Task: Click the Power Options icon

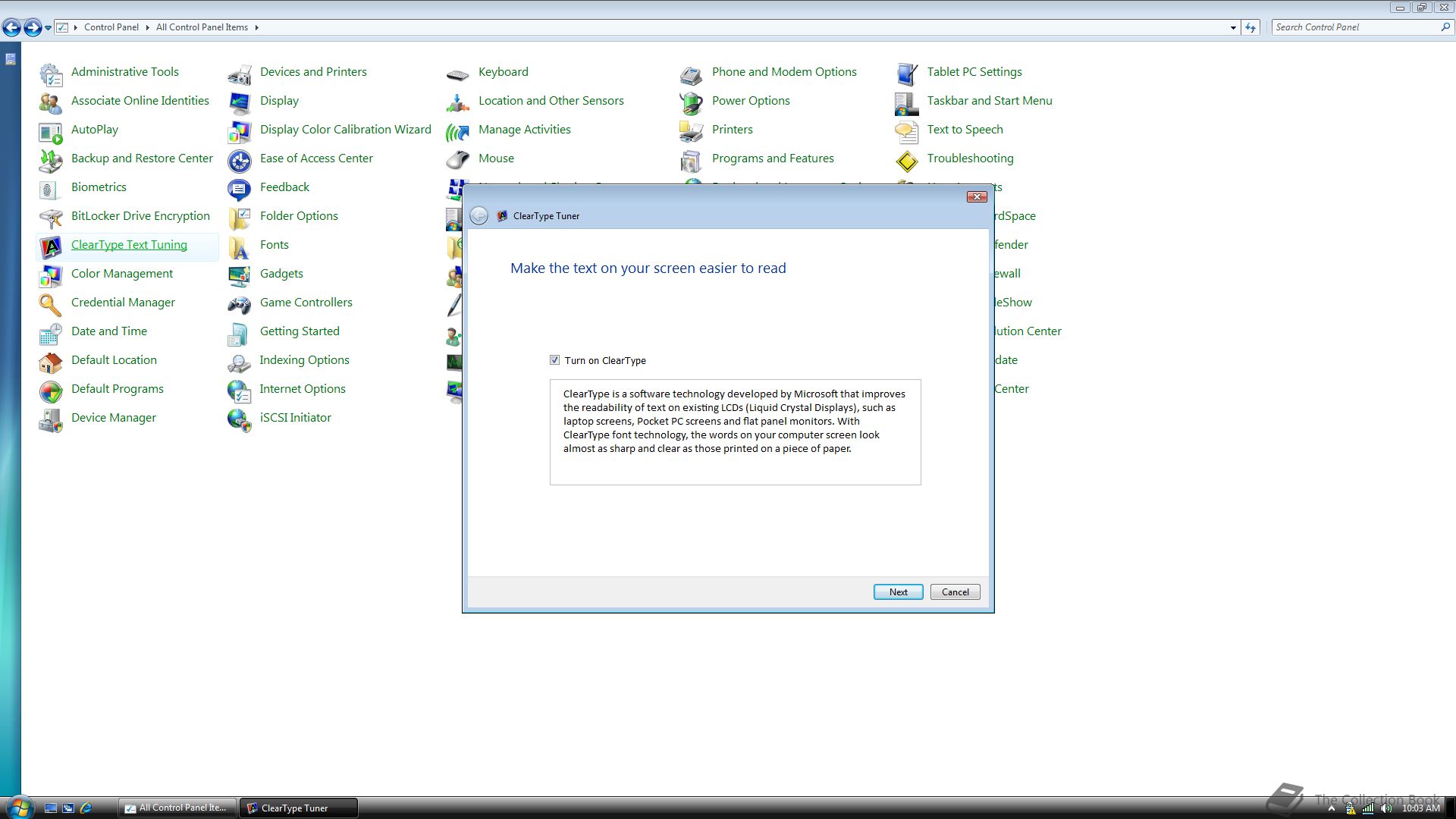Action: [691, 102]
